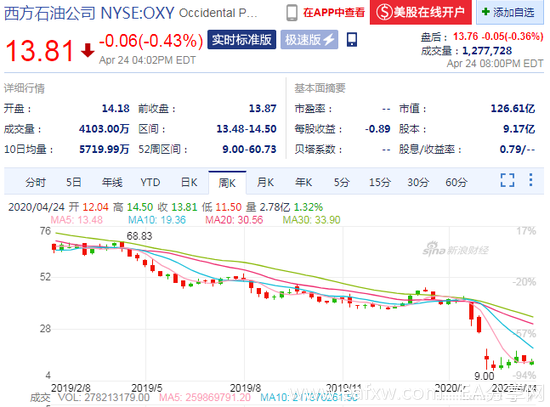Select the 分时 chart tab
This screenshot has width=550, height=407.
pyautogui.click(x=35, y=182)
